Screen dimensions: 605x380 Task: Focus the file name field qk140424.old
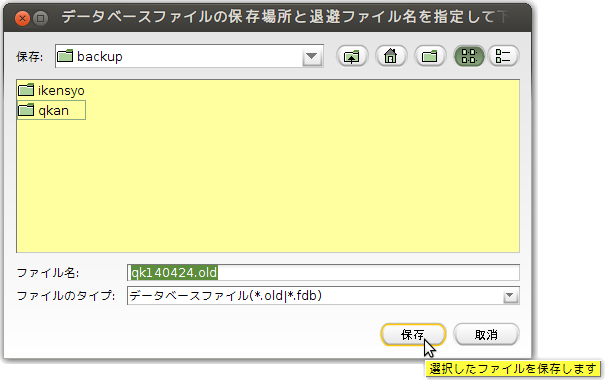tap(323, 273)
